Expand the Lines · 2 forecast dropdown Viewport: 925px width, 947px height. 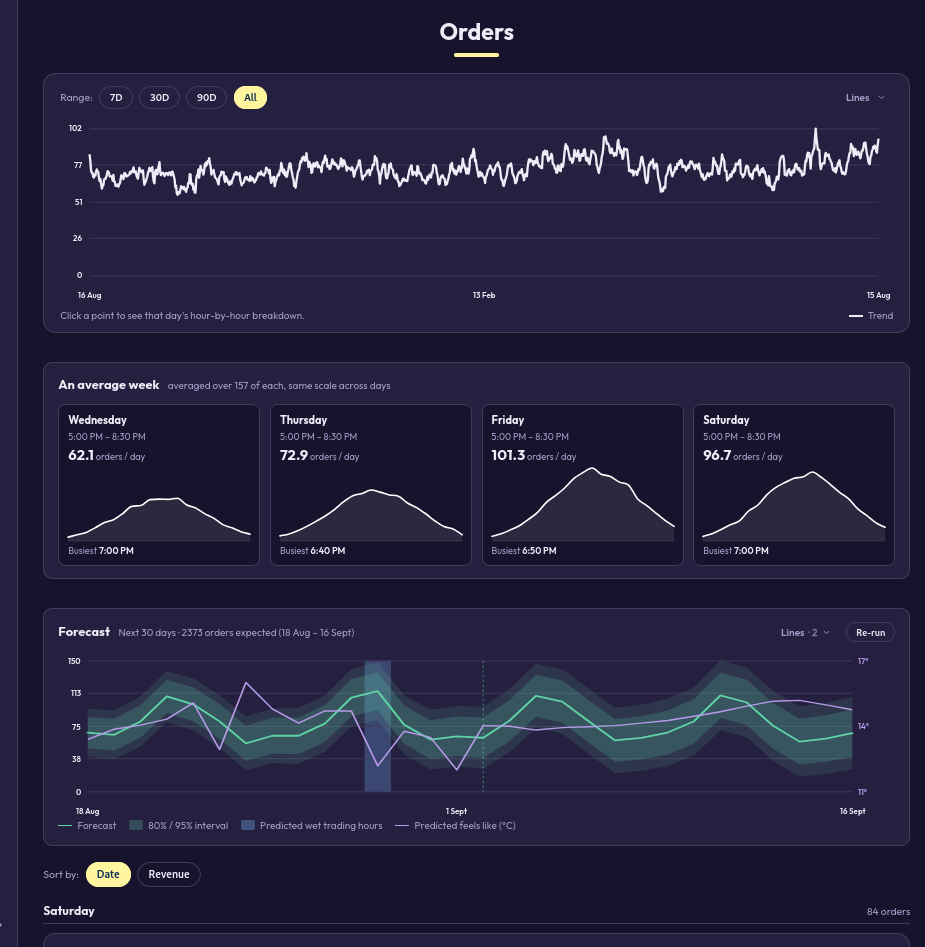(805, 632)
